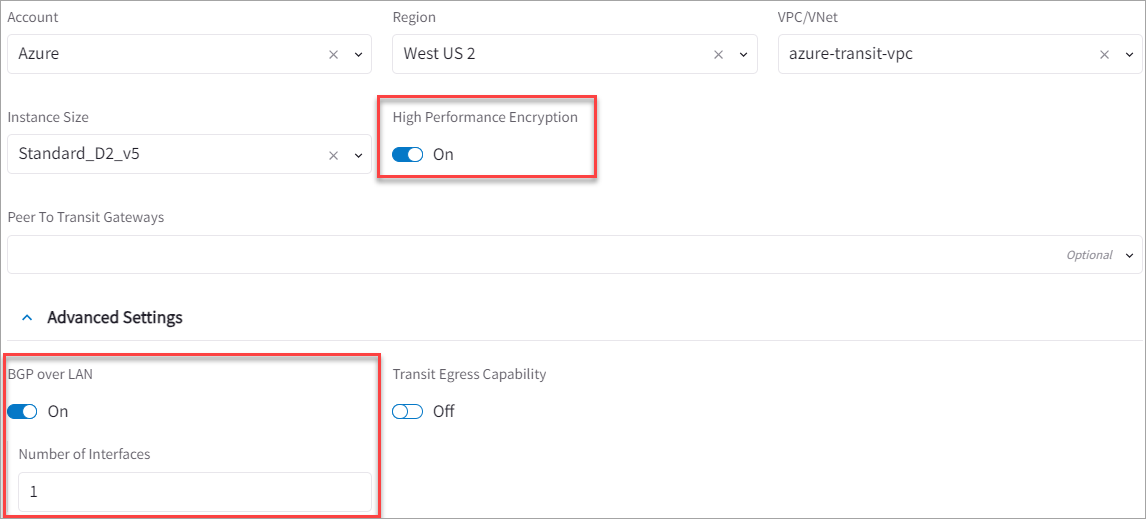Image resolution: width=1146 pixels, height=519 pixels.
Task: Turn off High Performance Encryption
Action: pos(408,155)
